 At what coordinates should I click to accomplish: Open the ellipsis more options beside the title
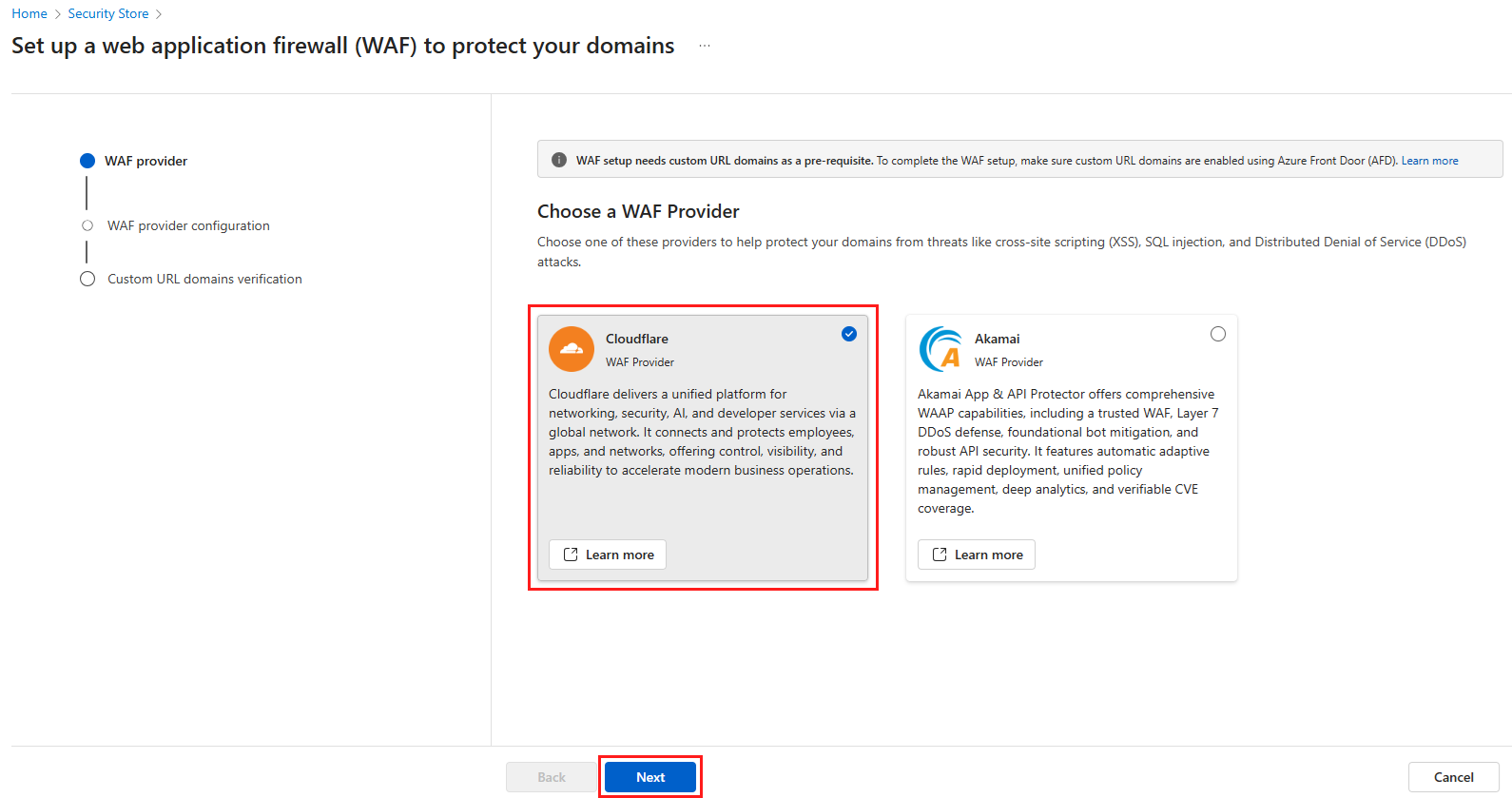pos(705,46)
